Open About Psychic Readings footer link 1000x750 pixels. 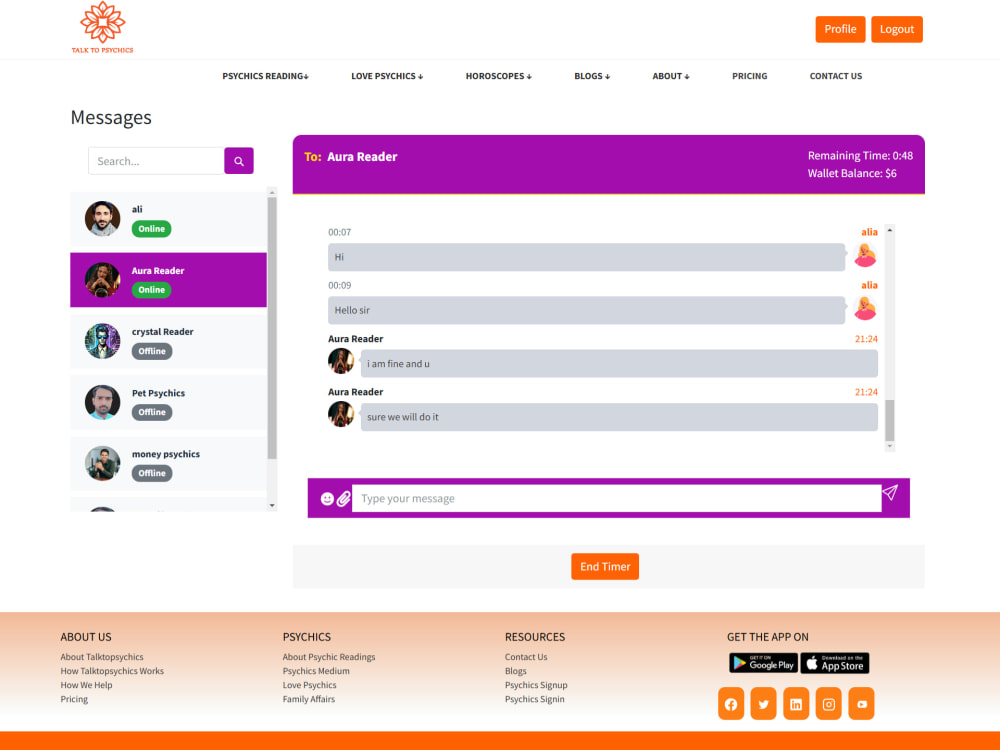click(329, 657)
